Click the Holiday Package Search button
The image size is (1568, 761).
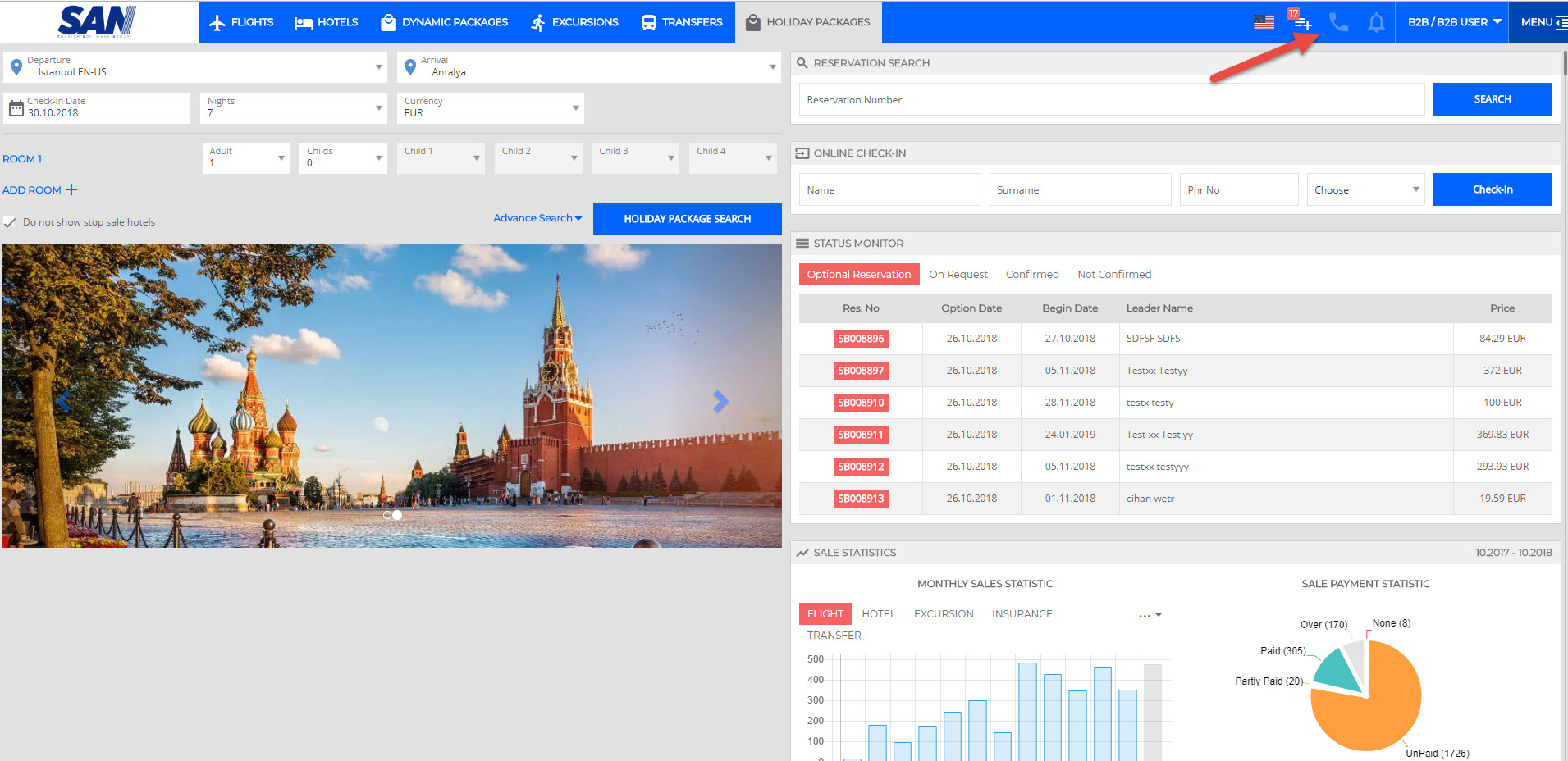687,219
